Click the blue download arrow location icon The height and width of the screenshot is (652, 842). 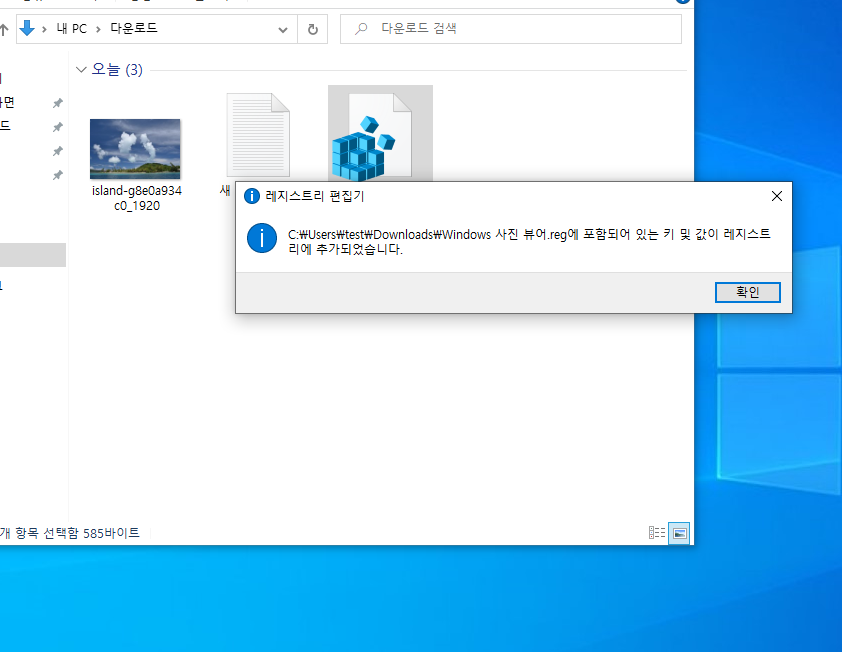[27, 28]
